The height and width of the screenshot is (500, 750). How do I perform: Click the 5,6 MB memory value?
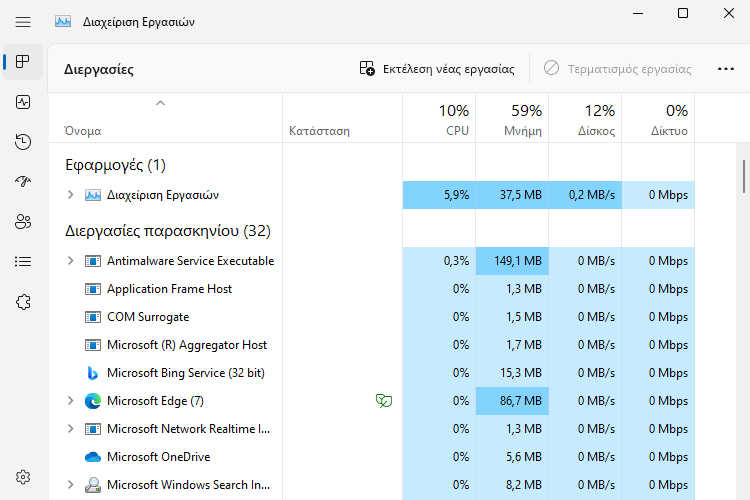click(524, 457)
